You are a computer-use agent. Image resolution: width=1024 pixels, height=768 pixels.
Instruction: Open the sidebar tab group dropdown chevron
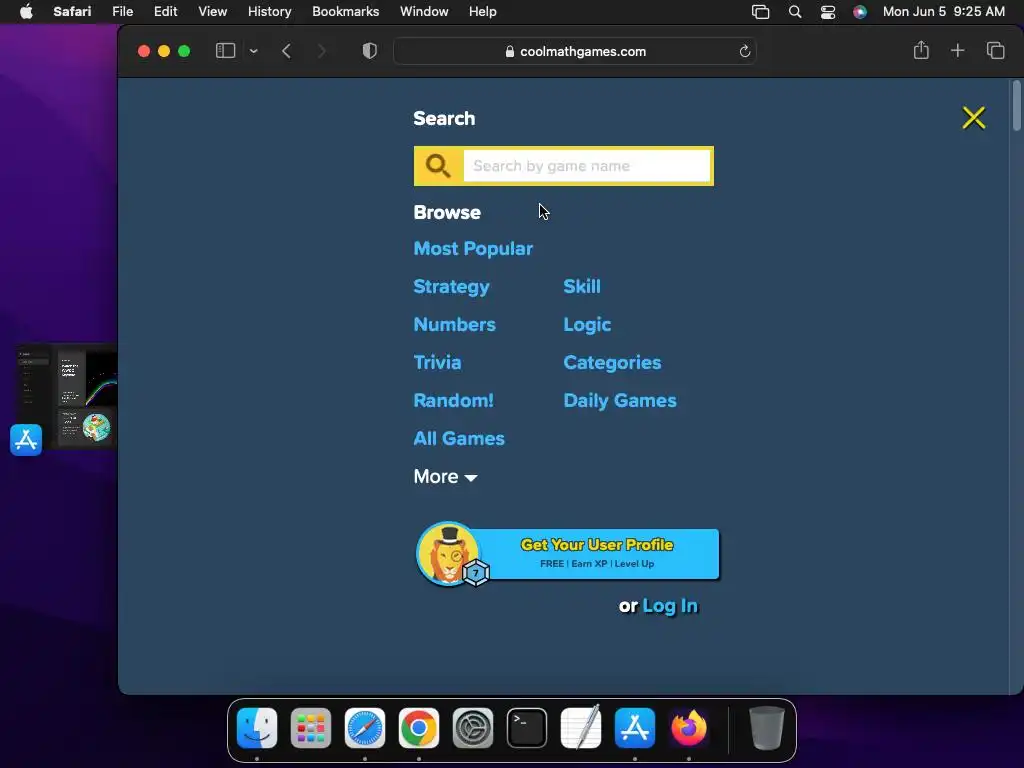(253, 51)
